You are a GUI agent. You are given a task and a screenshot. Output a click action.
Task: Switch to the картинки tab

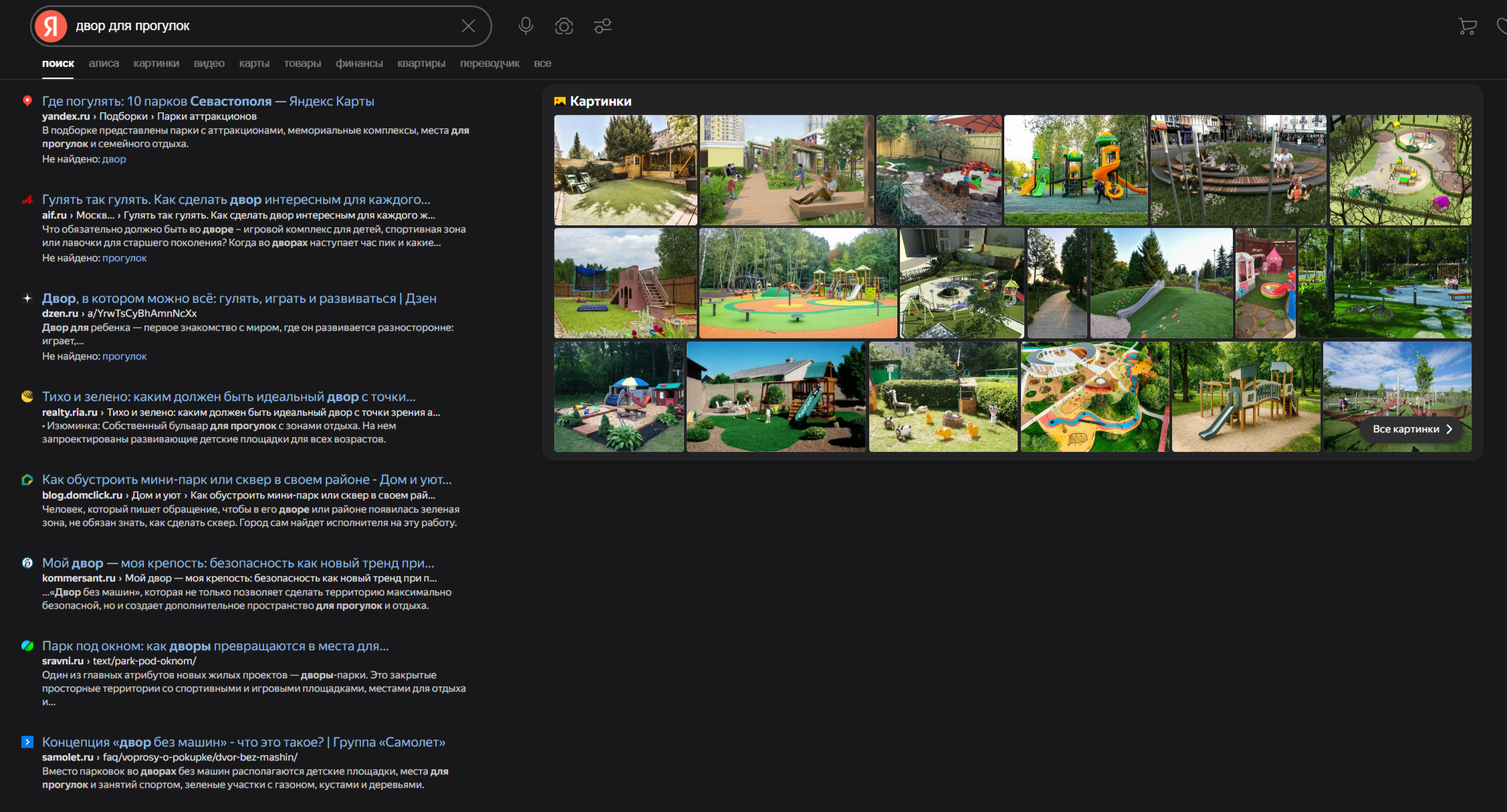click(x=156, y=63)
